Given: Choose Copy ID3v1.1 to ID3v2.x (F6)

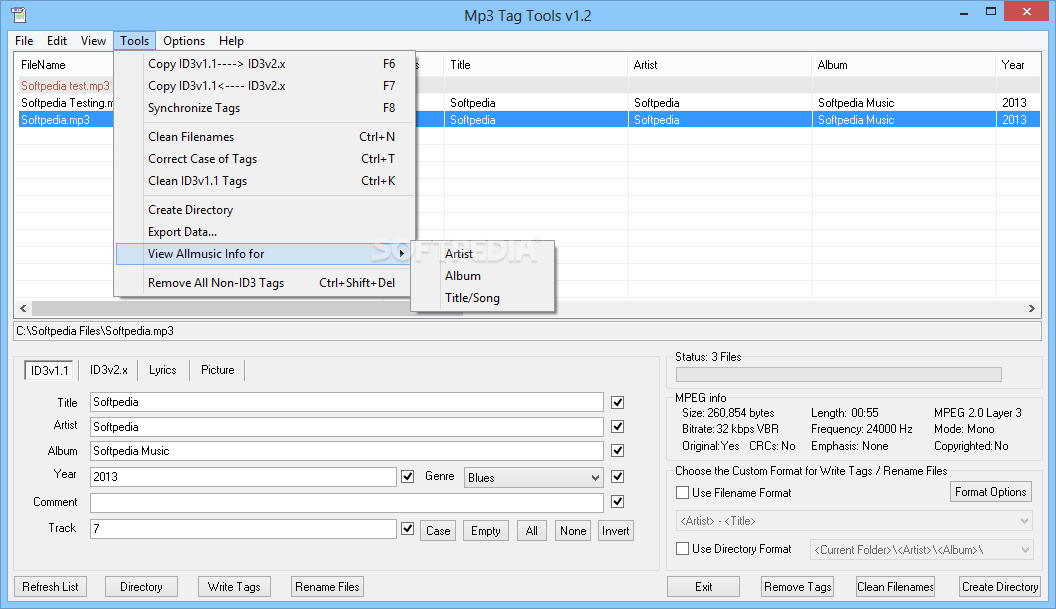Looking at the screenshot, I should pyautogui.click(x=265, y=64).
